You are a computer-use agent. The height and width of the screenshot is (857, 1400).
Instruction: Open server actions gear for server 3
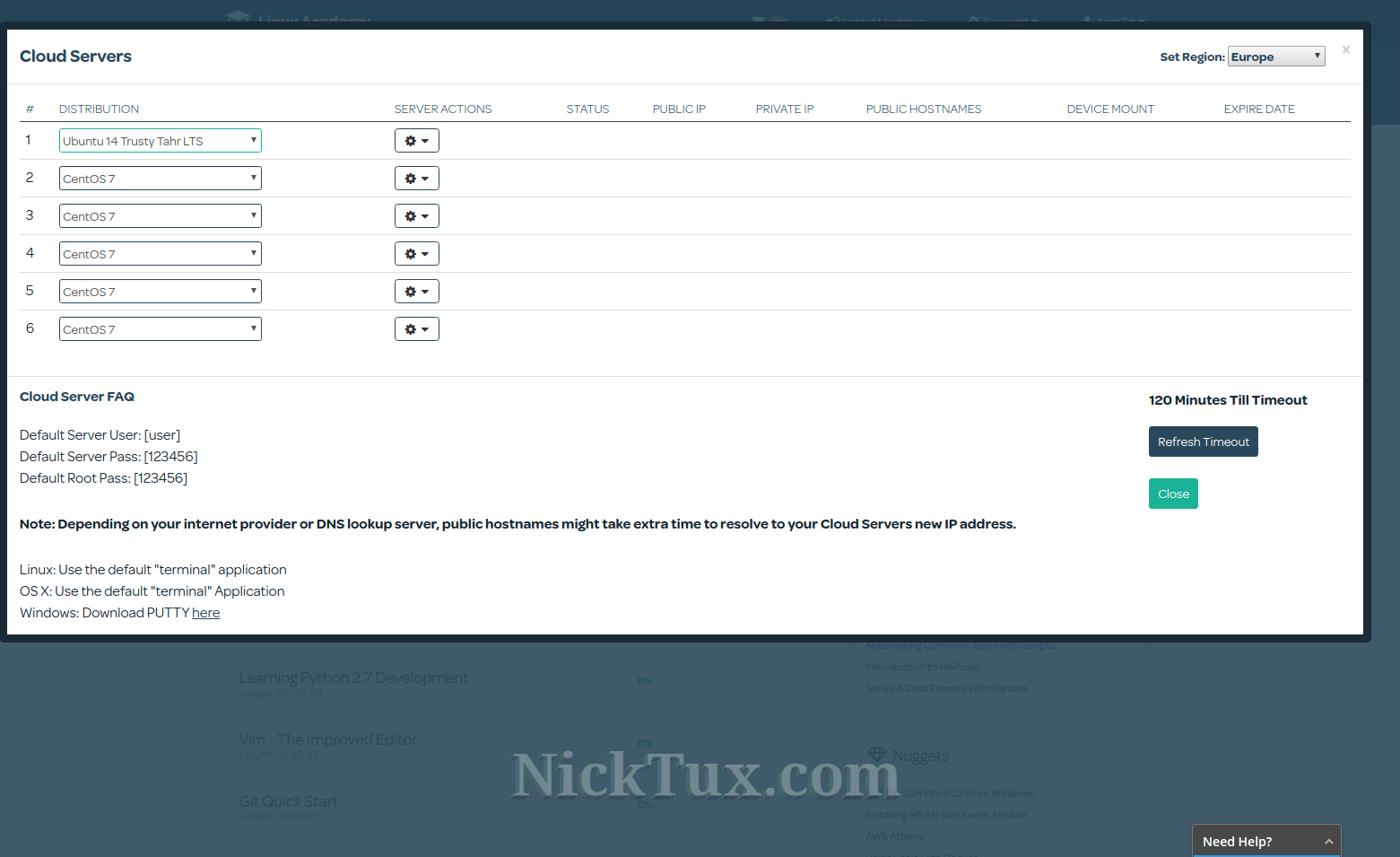(416, 216)
